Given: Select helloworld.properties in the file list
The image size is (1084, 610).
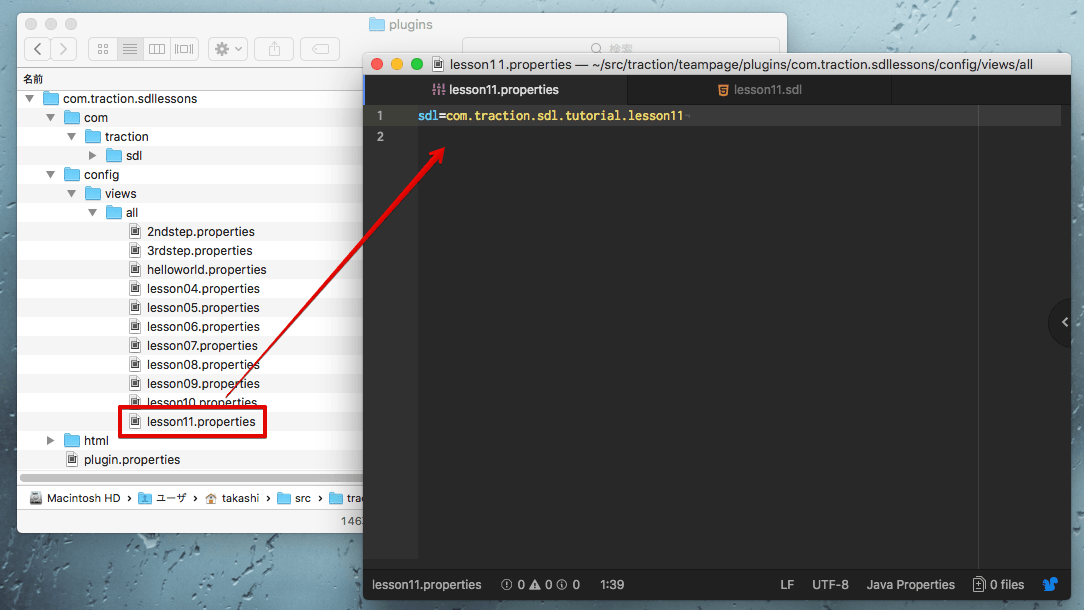Looking at the screenshot, I should [206, 270].
